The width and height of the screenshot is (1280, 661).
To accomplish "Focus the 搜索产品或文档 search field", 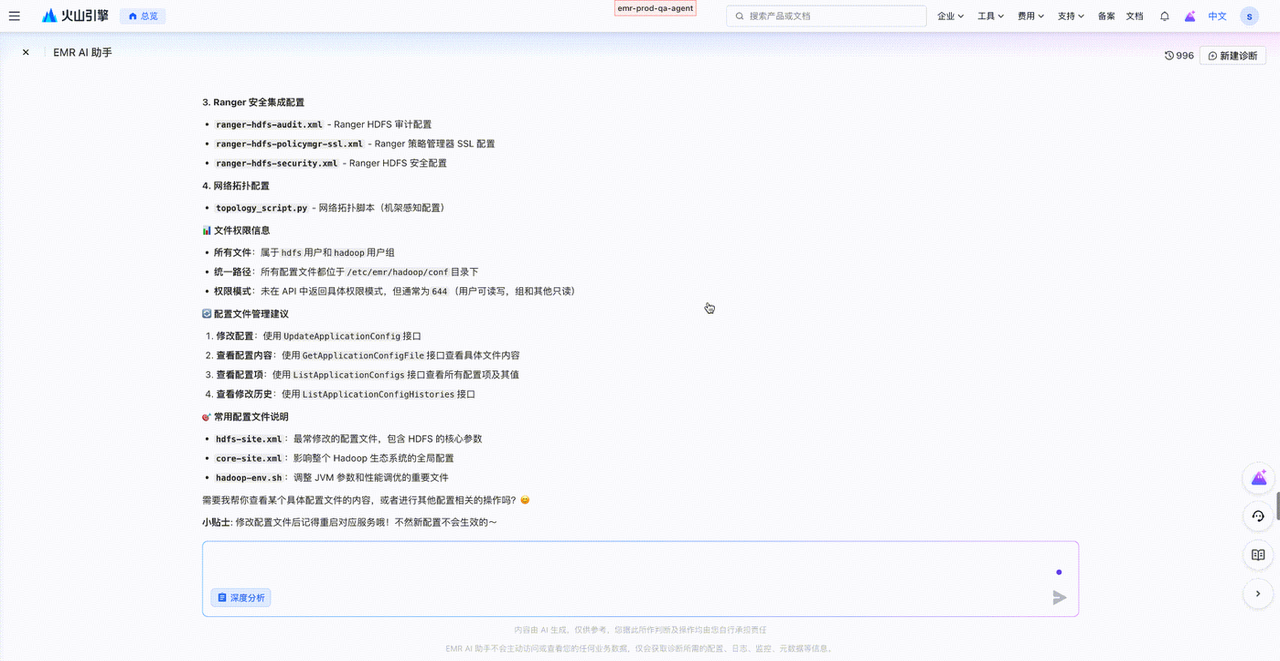I will (x=827, y=16).
